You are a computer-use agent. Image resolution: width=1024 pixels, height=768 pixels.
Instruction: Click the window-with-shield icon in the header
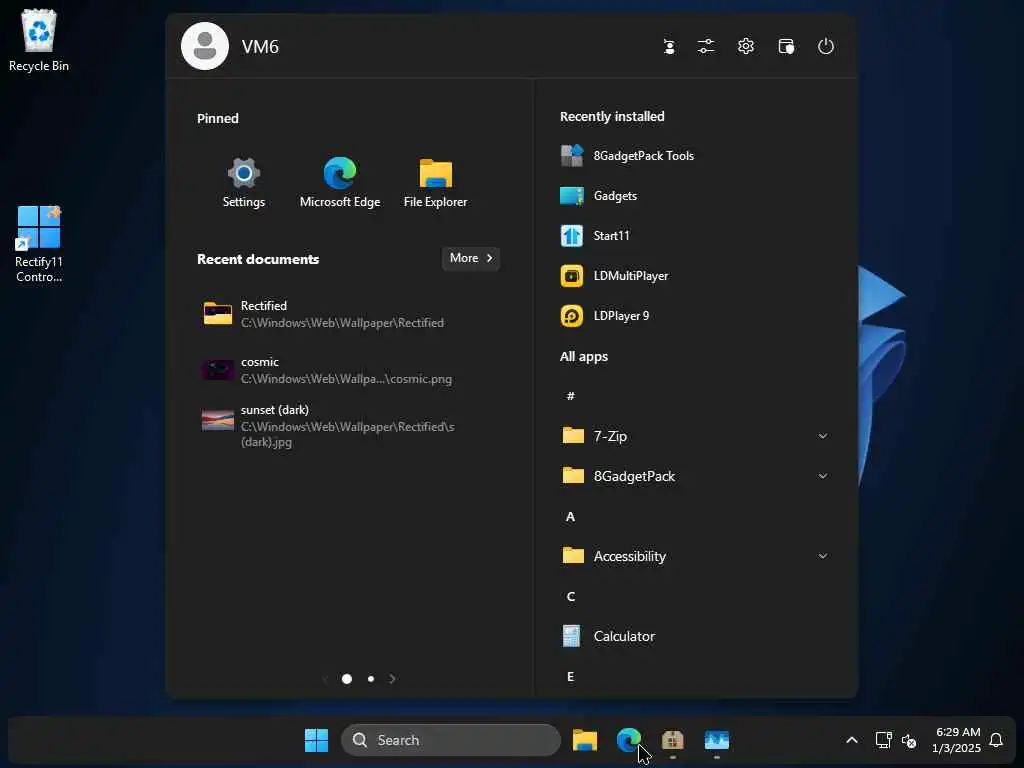click(786, 46)
